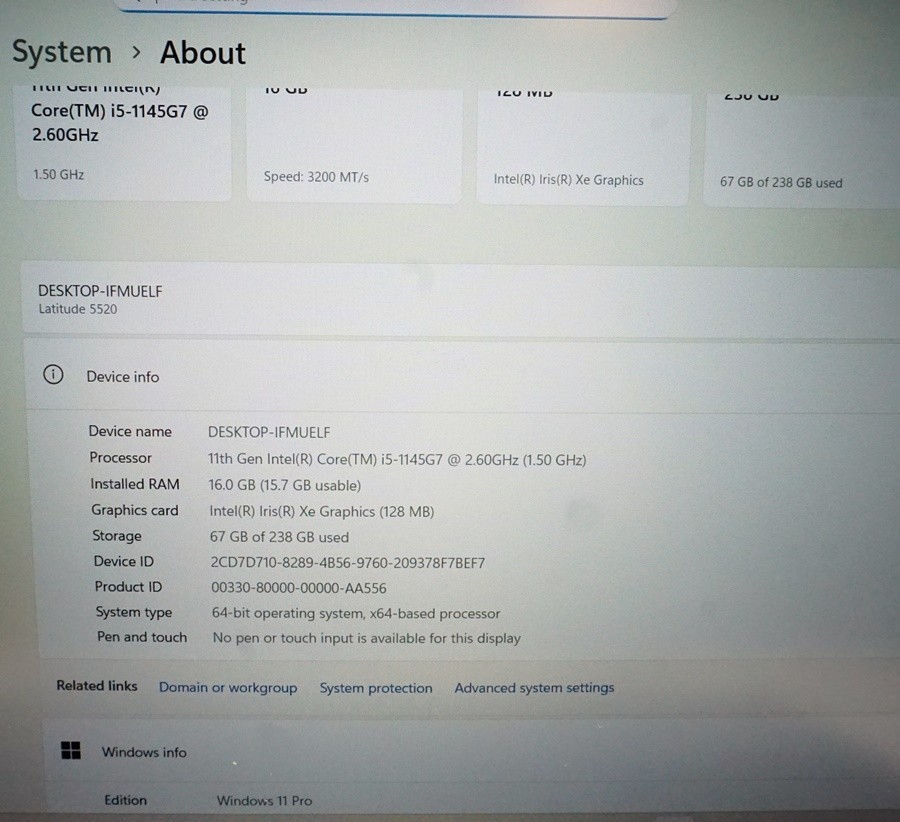Click the Product ID label

click(x=128, y=587)
